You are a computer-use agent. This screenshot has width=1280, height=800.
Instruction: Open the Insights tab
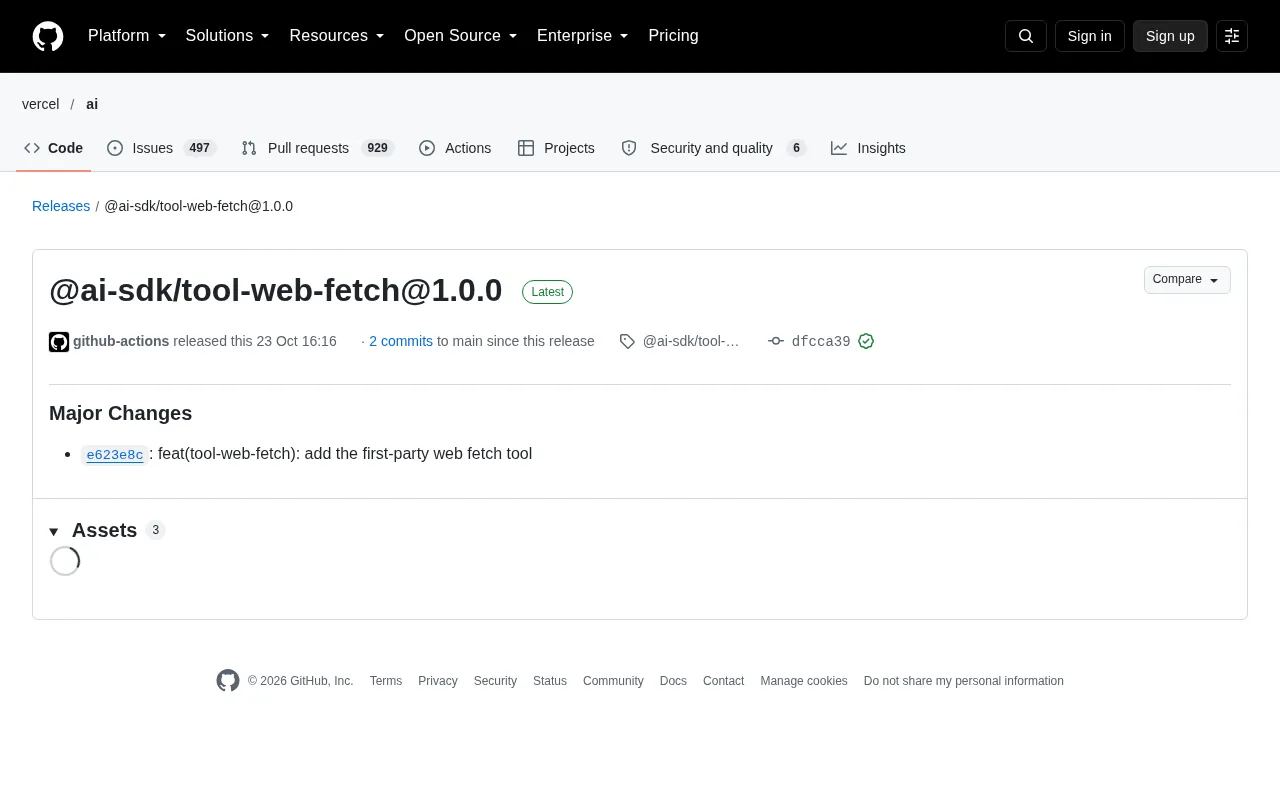868,148
